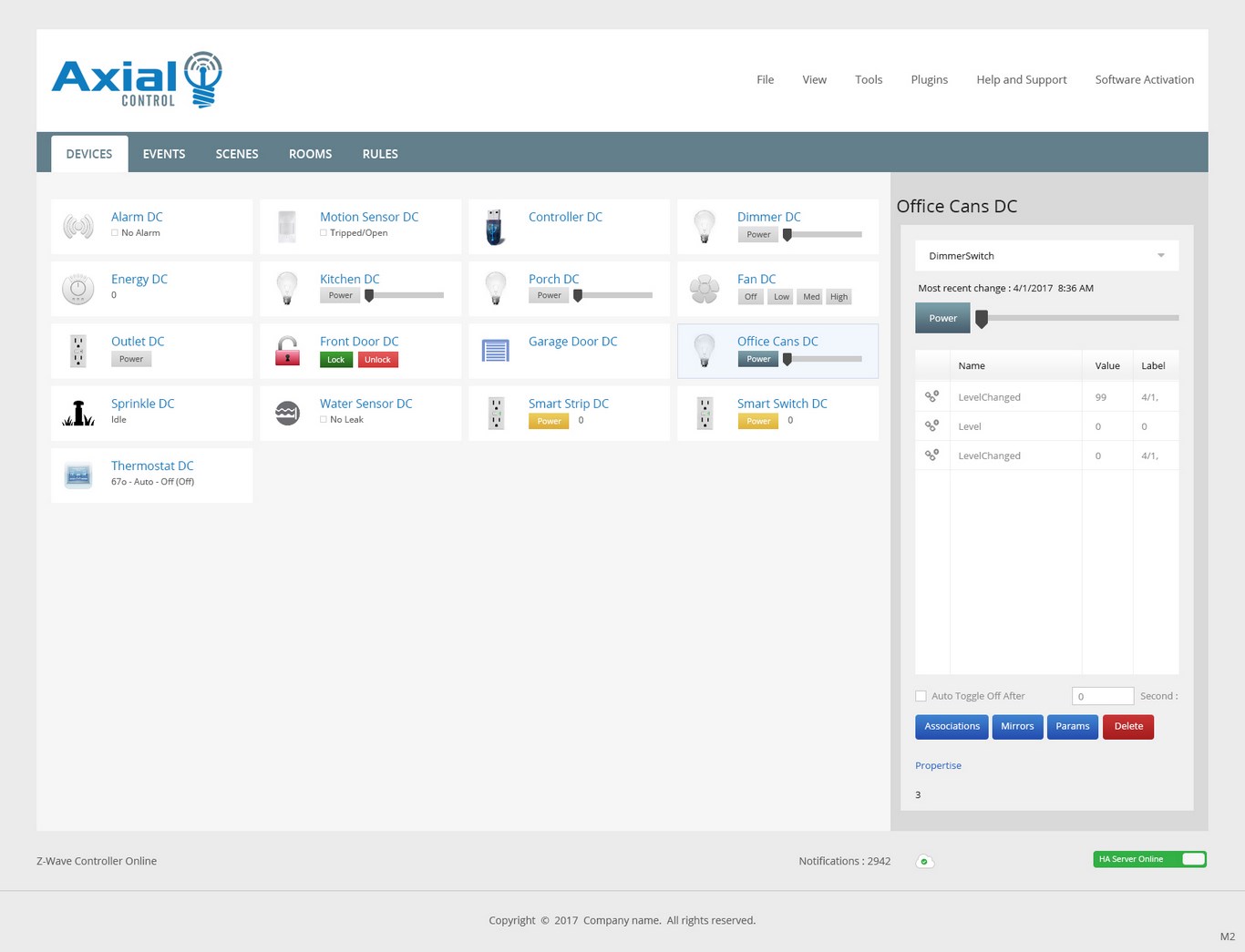Toggle the HA Server Online switch
Screen dimensions: 1245x952
[1192, 859]
